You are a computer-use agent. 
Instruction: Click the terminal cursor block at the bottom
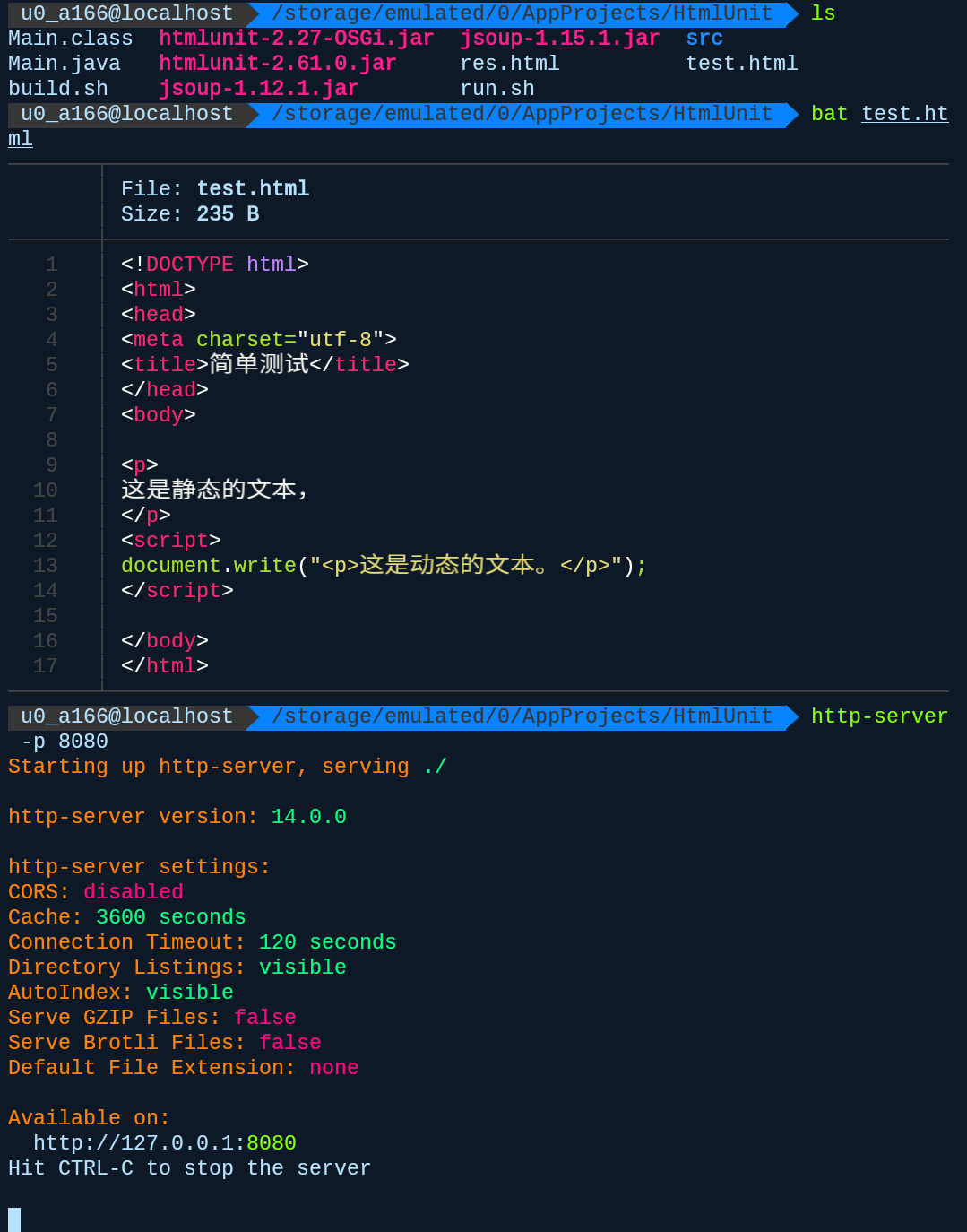pos(14,1219)
